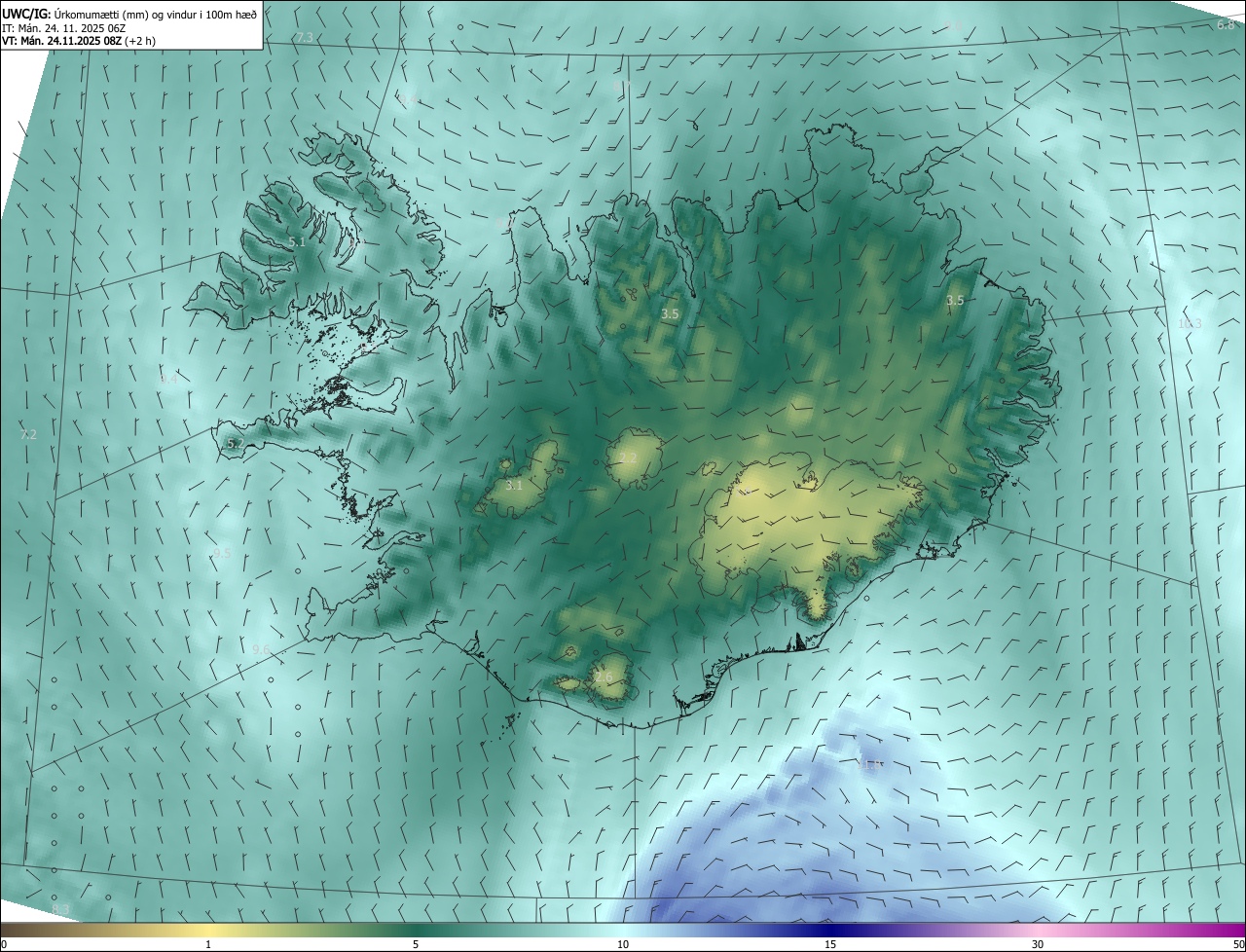Select the 7.2 value at the west edge
This screenshot has width=1246, height=952.
[28, 434]
